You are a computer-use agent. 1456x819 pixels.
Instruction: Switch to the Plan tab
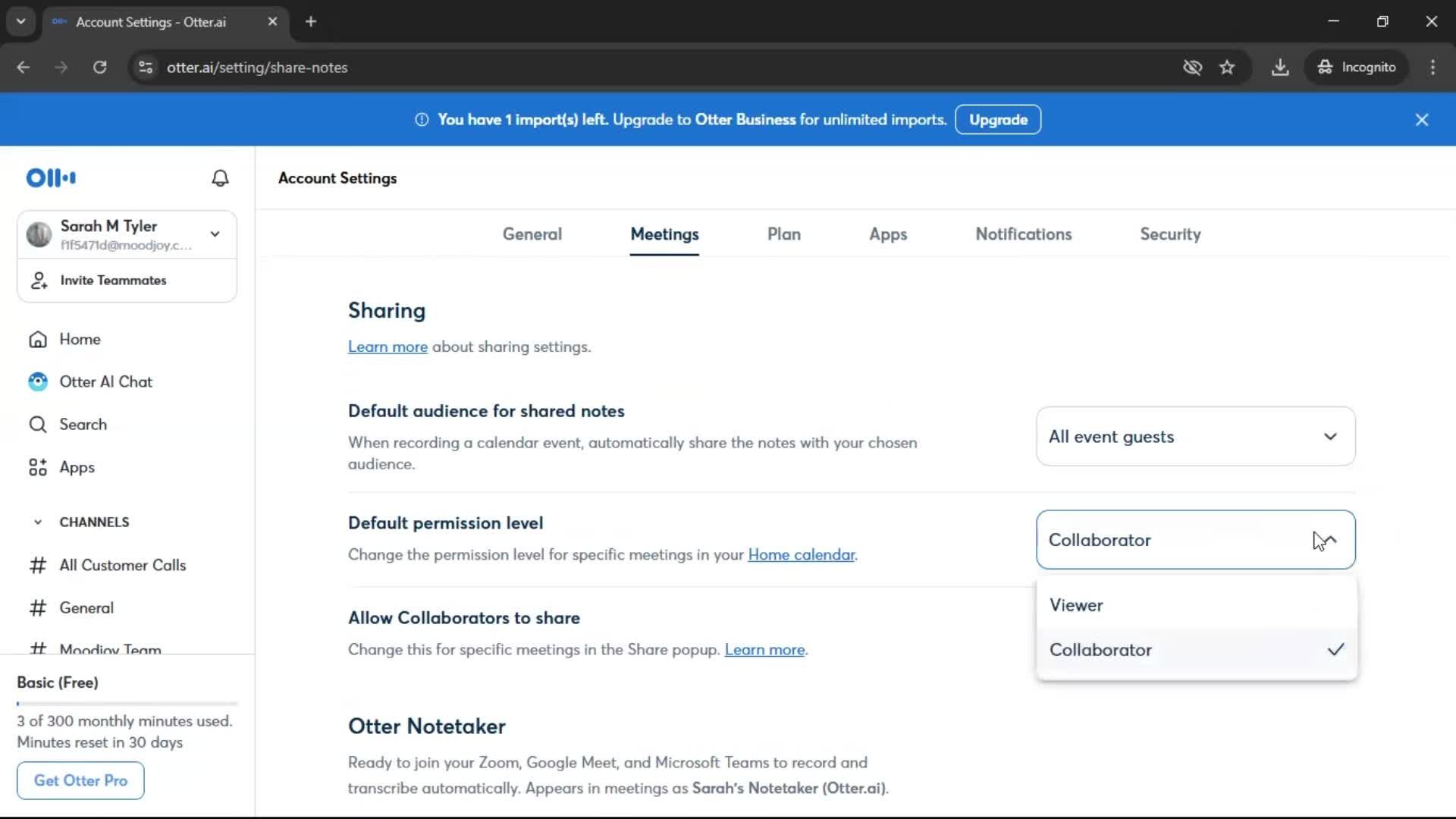pos(783,234)
